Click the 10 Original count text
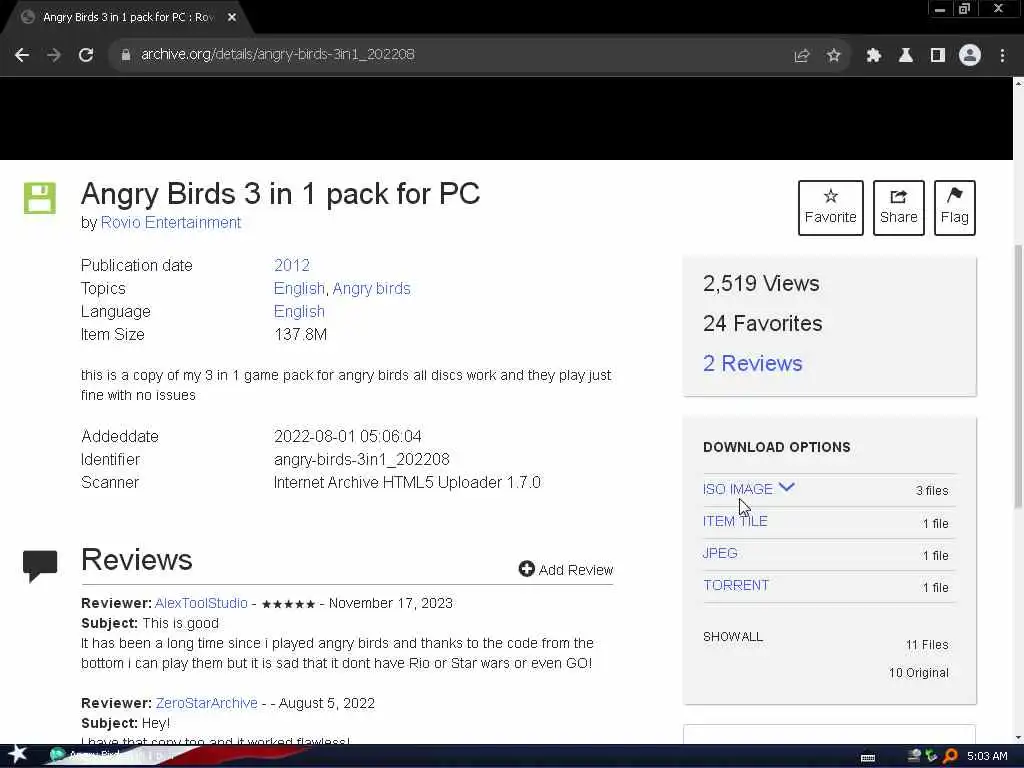1024x768 pixels. tap(918, 673)
